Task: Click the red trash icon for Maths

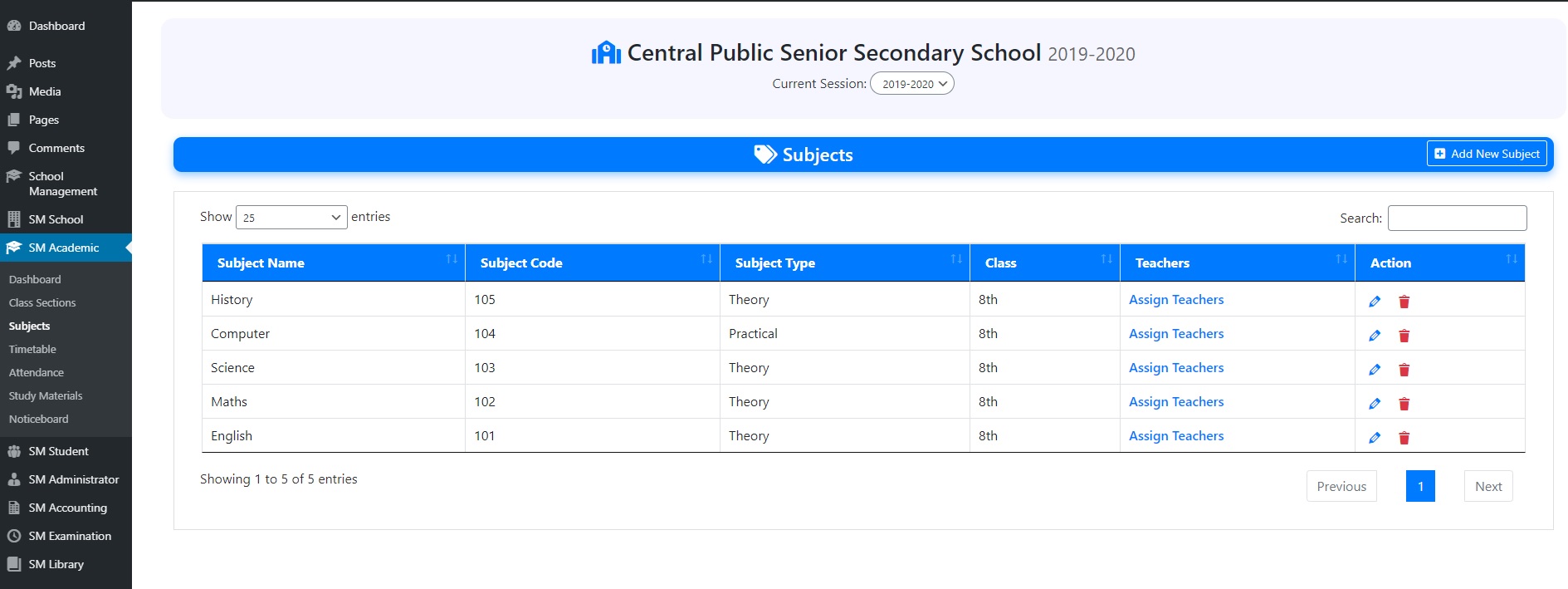Action: pos(1404,404)
